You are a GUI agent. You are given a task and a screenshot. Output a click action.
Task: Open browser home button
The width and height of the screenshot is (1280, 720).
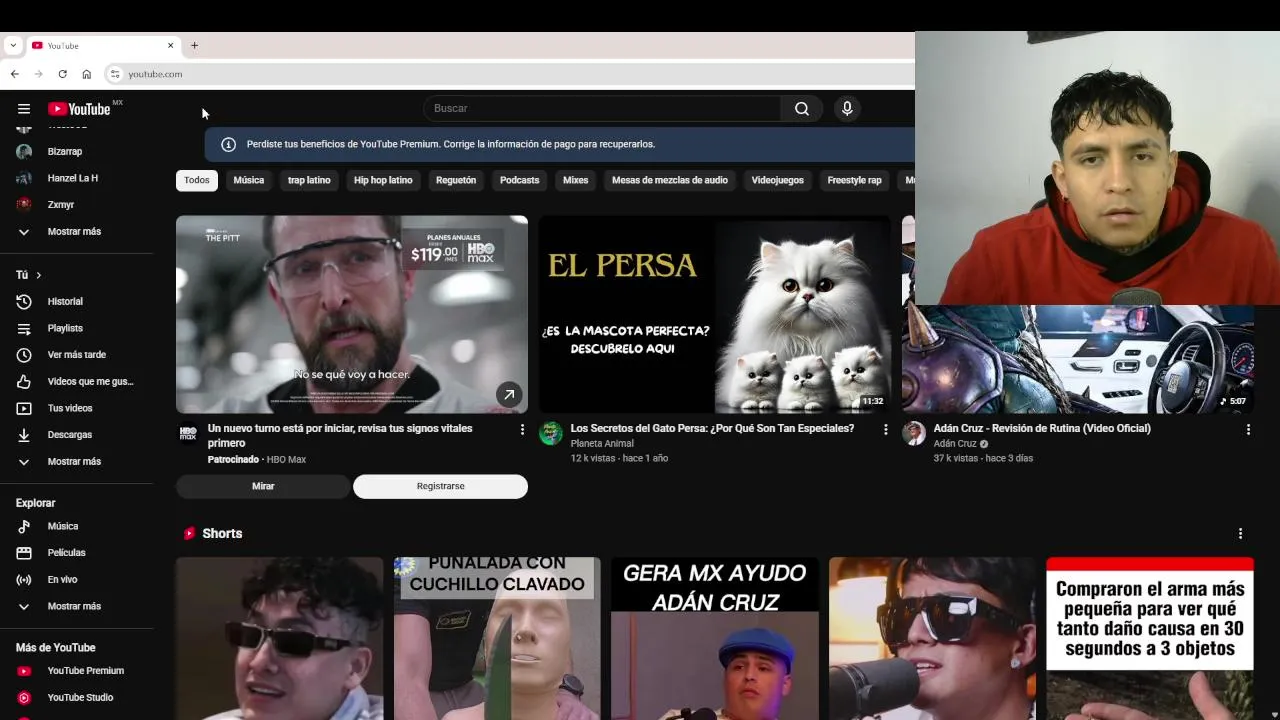point(87,74)
